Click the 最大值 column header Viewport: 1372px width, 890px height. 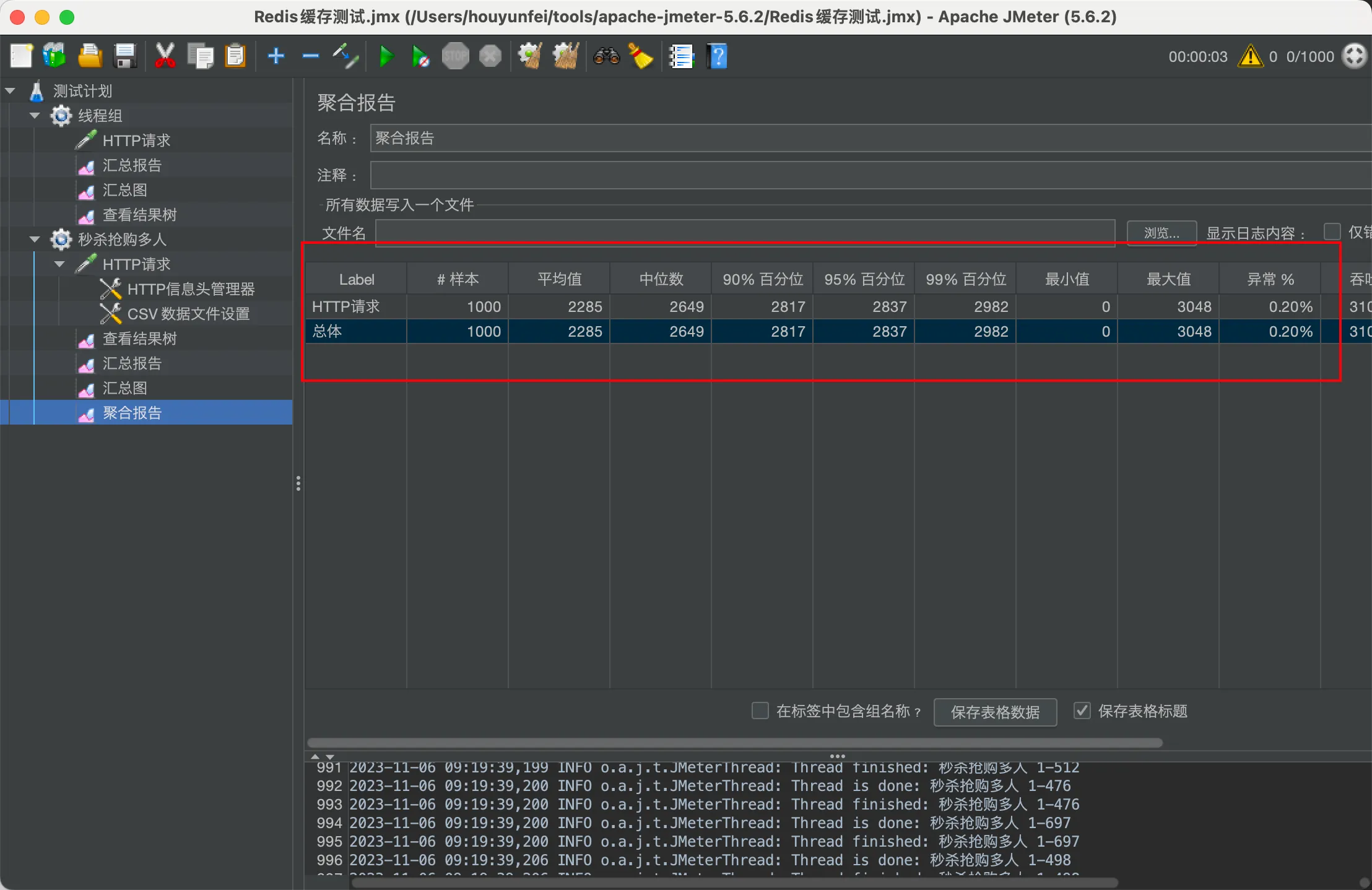[1168, 279]
